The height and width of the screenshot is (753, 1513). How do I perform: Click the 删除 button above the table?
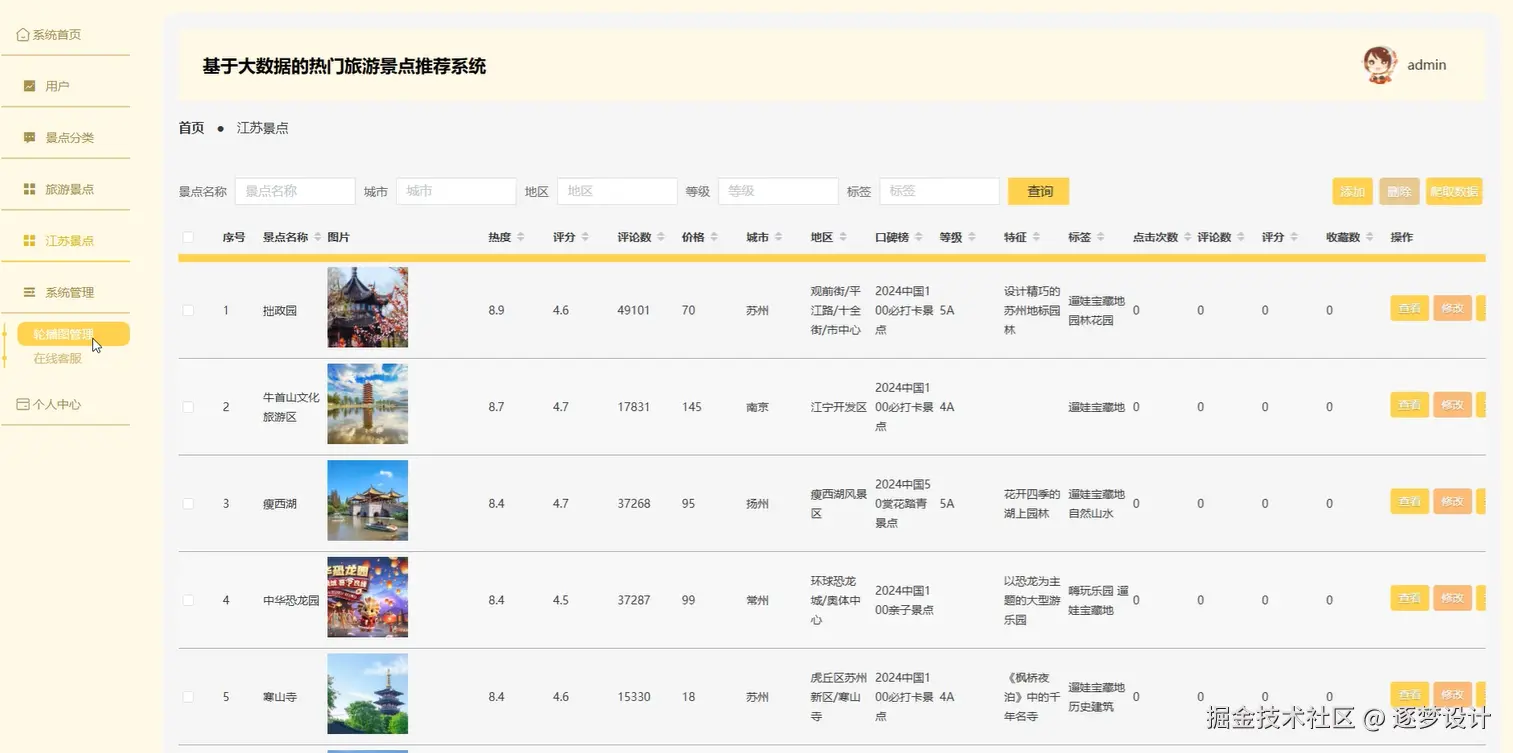1399,192
